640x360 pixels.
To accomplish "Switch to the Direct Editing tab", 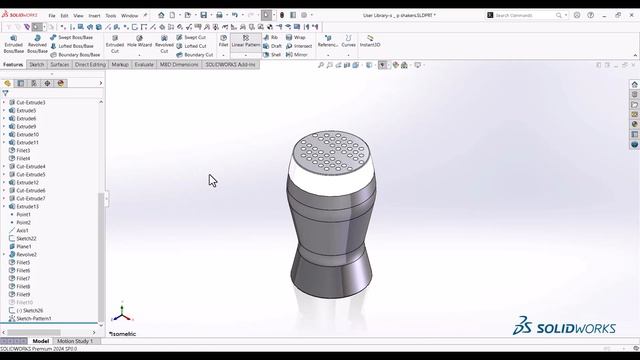I will (90, 64).
